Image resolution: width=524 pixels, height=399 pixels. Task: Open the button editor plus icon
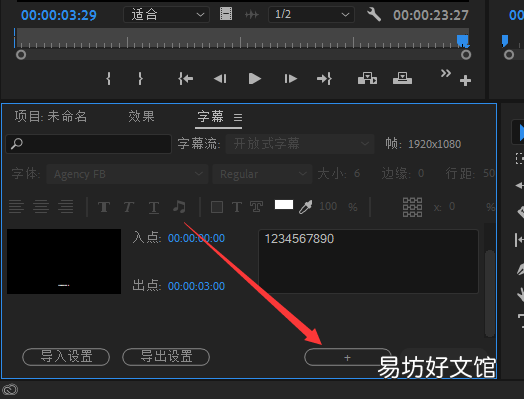click(465, 81)
